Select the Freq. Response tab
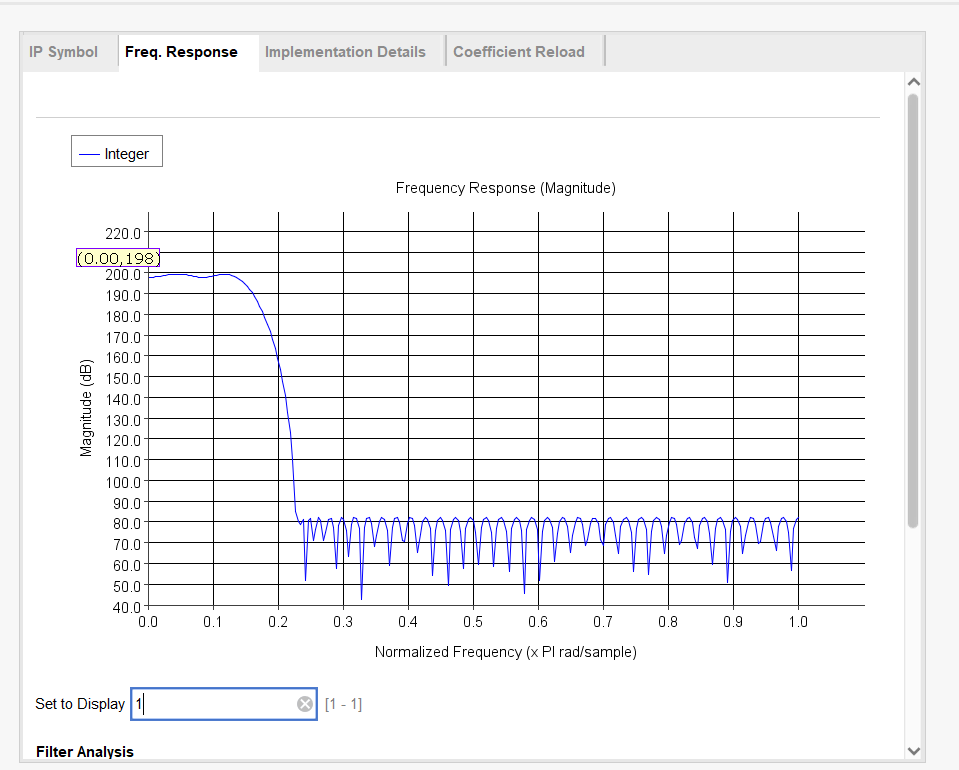Viewport: 959px width, 770px height. point(181,52)
